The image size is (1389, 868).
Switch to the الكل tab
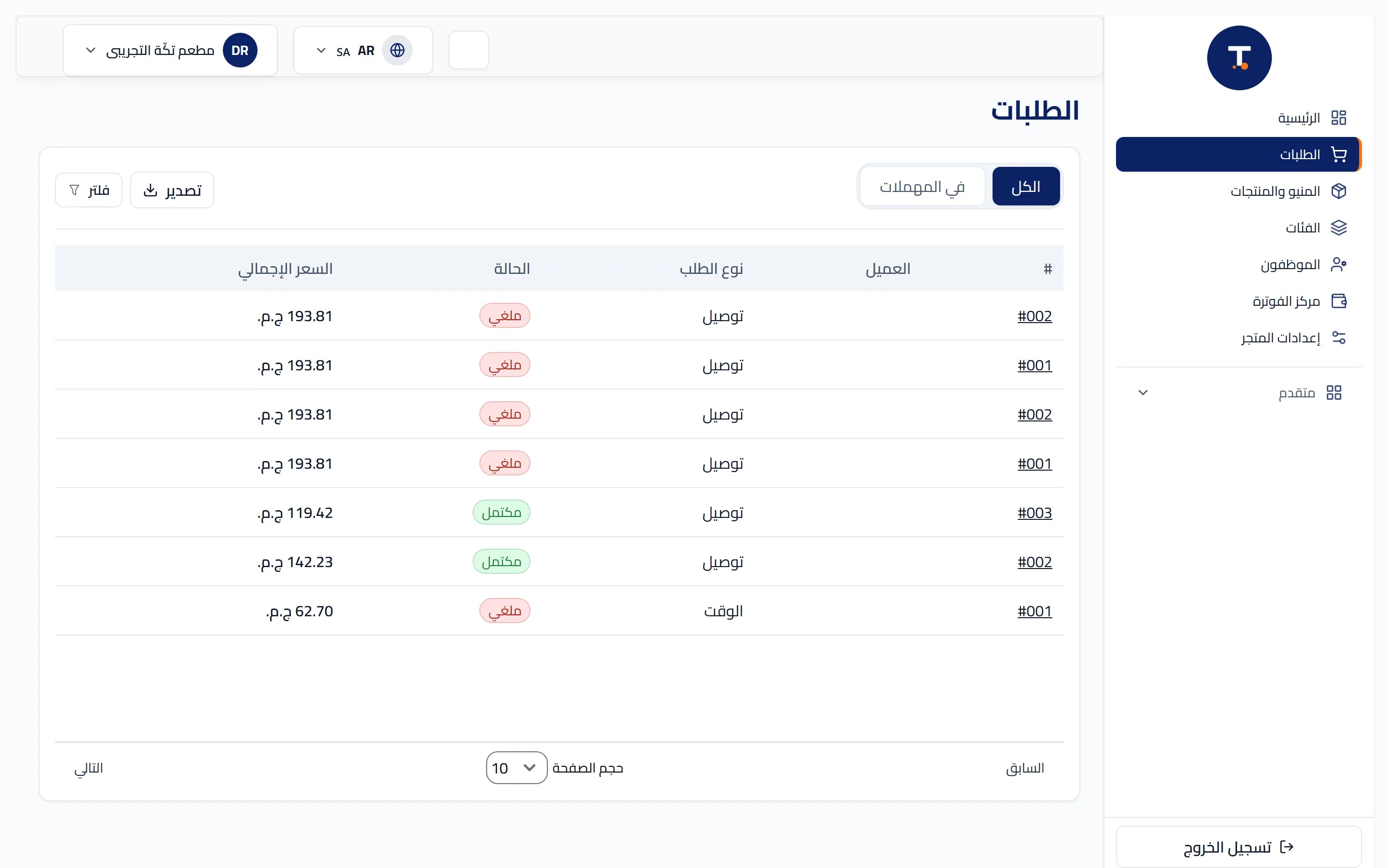[1026, 187]
